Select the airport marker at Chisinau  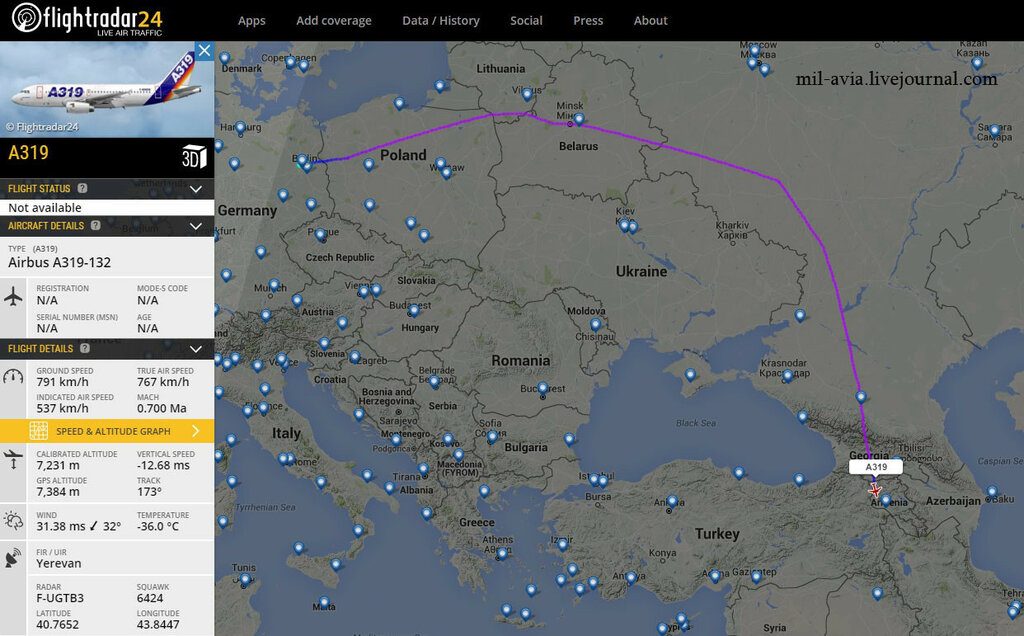tap(595, 324)
